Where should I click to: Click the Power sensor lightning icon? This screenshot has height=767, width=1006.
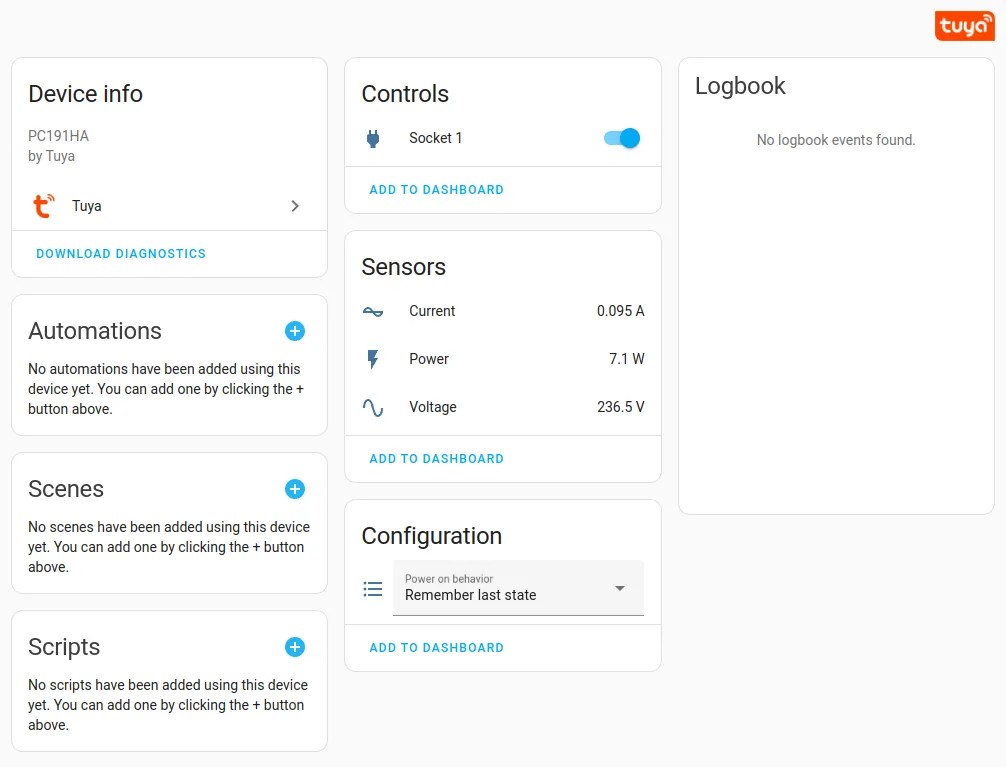coord(372,359)
